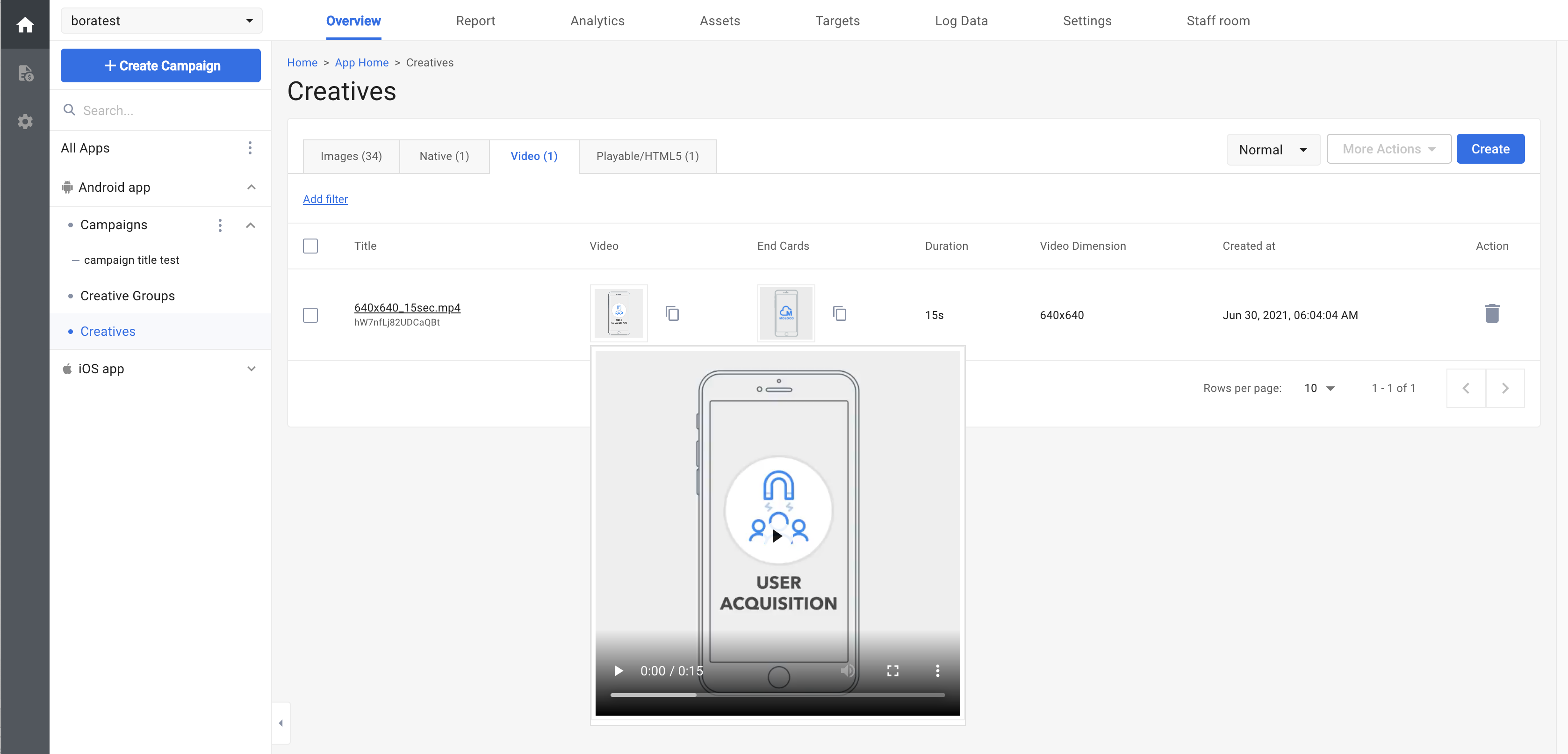Click the home icon in the dark sidebar
The height and width of the screenshot is (754, 1568).
pos(25,25)
